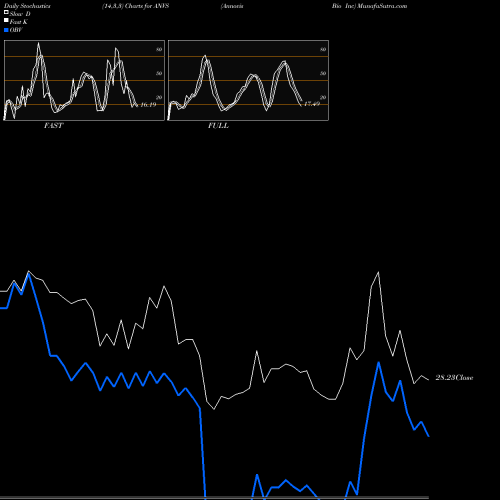Viewport: 500px width, 500px height.
Task: Click the FULL stochastic chart panel
Action: pos(248,80)
